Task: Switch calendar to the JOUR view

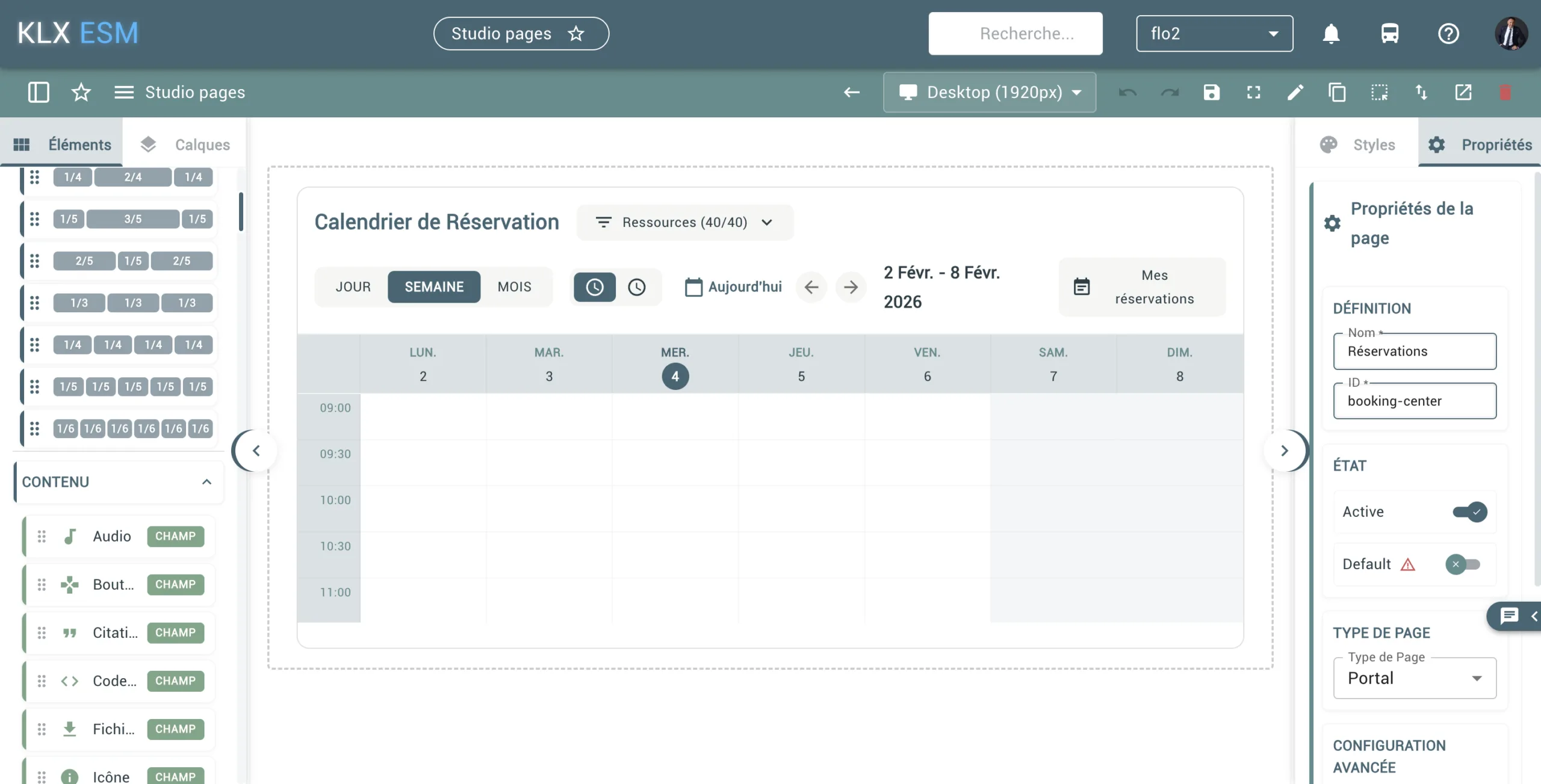Action: [353, 287]
